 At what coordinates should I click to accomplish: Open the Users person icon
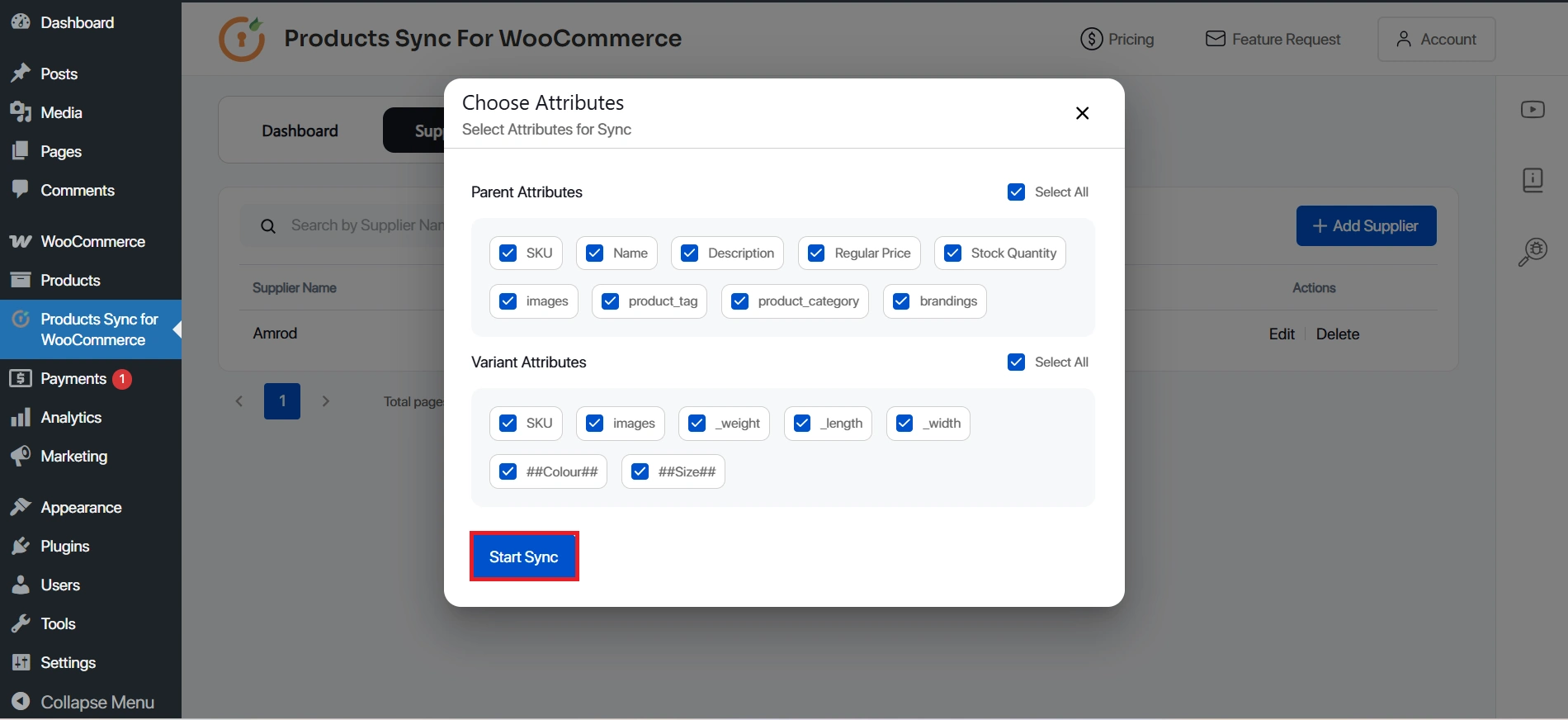pyautogui.click(x=21, y=585)
